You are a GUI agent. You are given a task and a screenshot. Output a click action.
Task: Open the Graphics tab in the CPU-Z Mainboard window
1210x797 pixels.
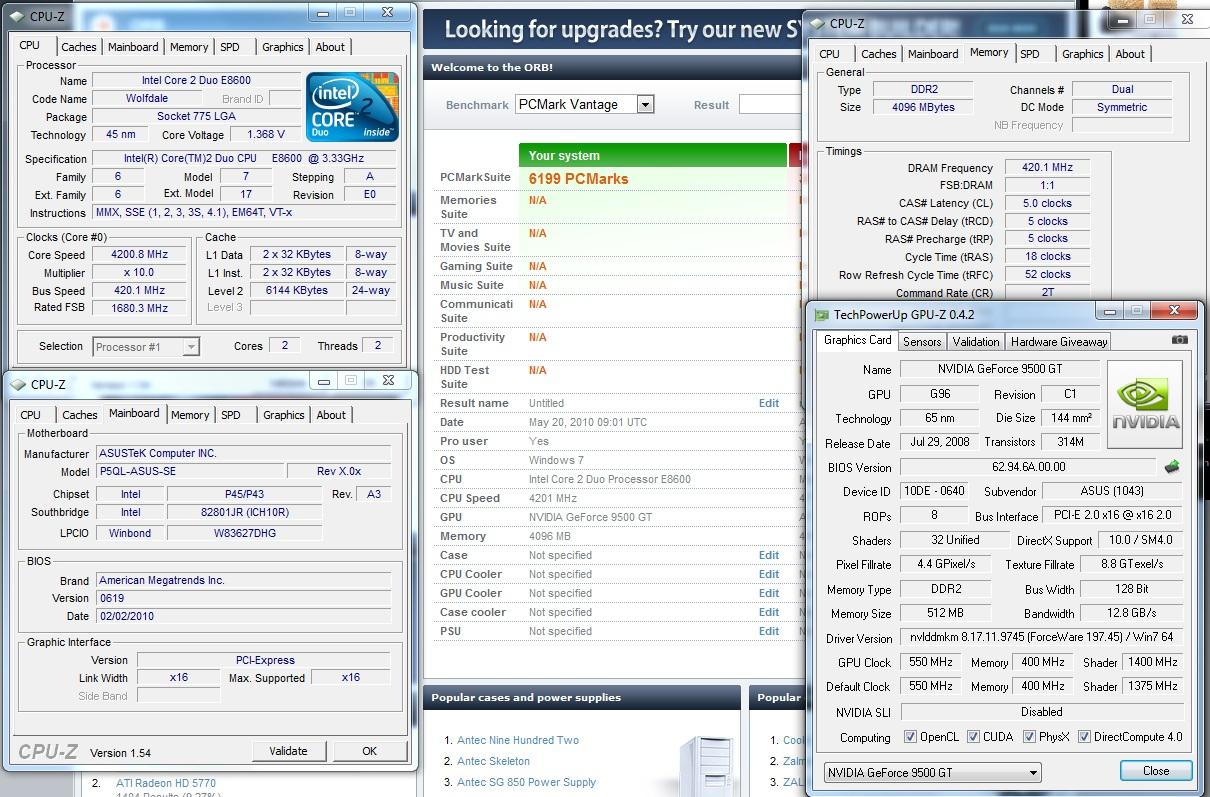(x=284, y=415)
